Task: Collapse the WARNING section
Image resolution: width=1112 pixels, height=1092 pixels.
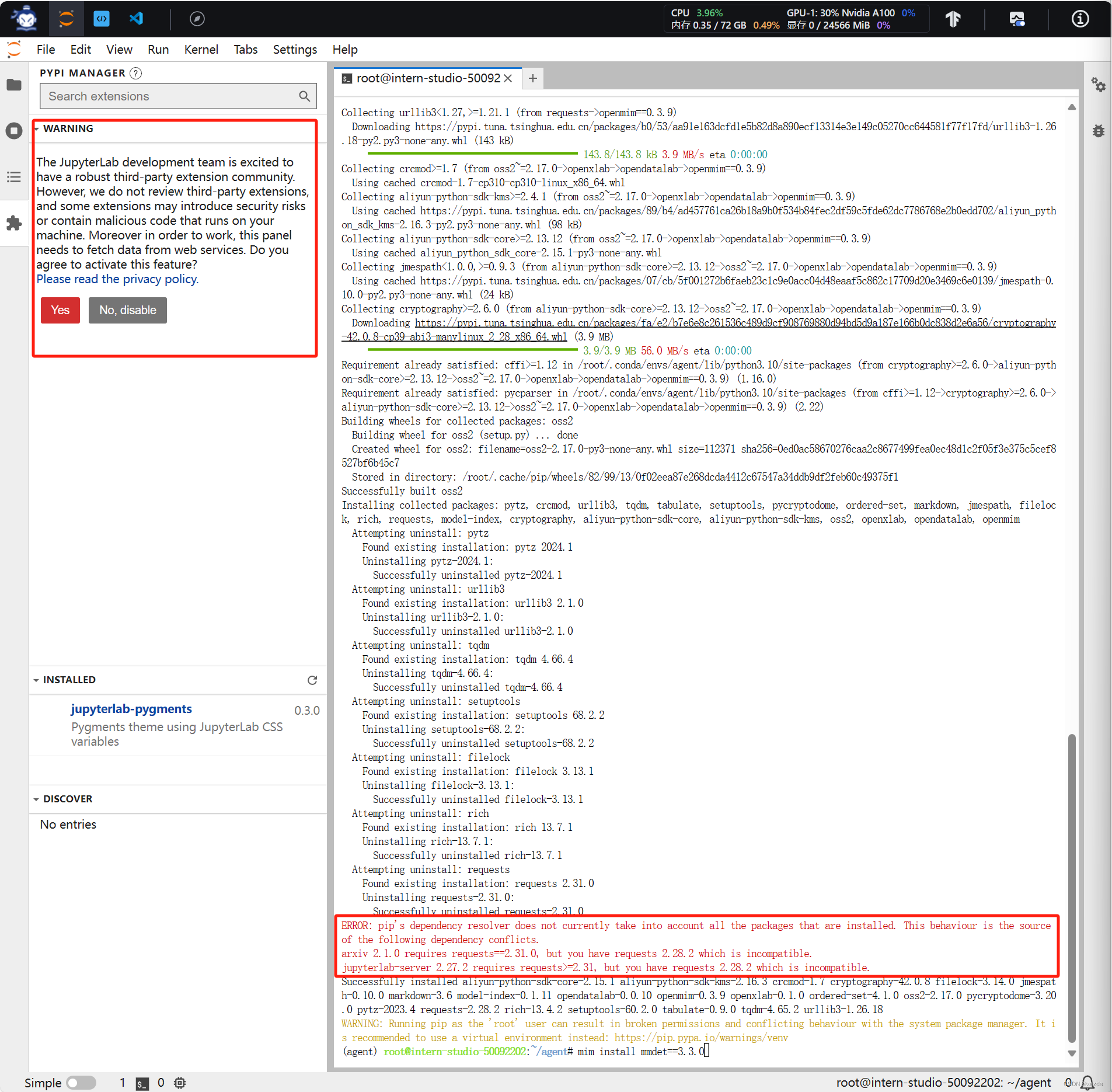Action: 36,129
